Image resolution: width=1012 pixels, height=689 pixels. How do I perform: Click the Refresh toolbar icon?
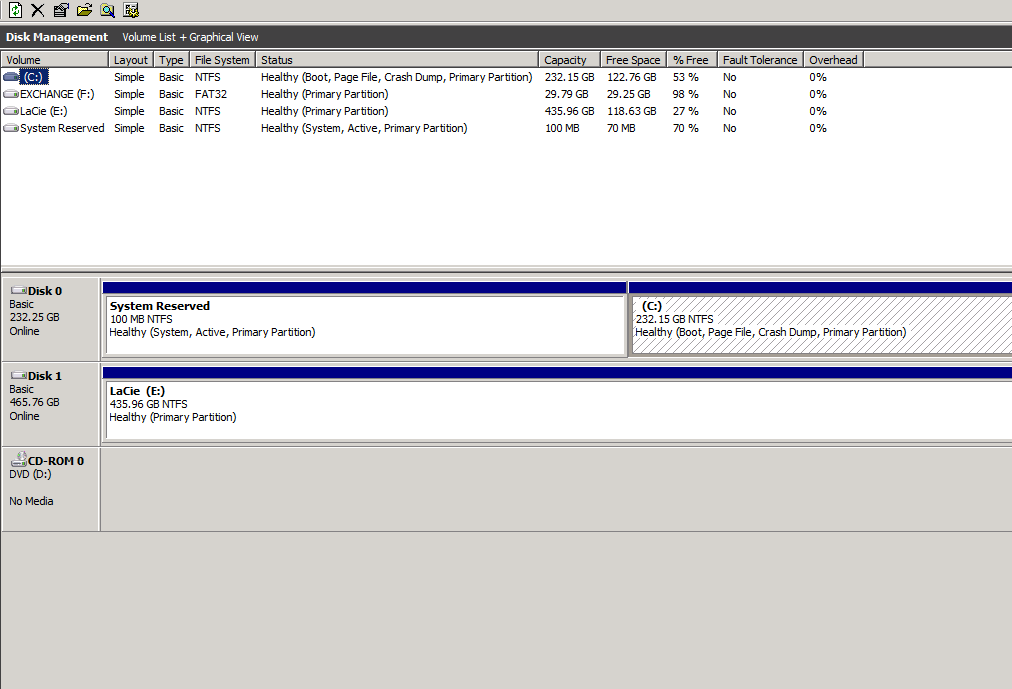click(15, 10)
